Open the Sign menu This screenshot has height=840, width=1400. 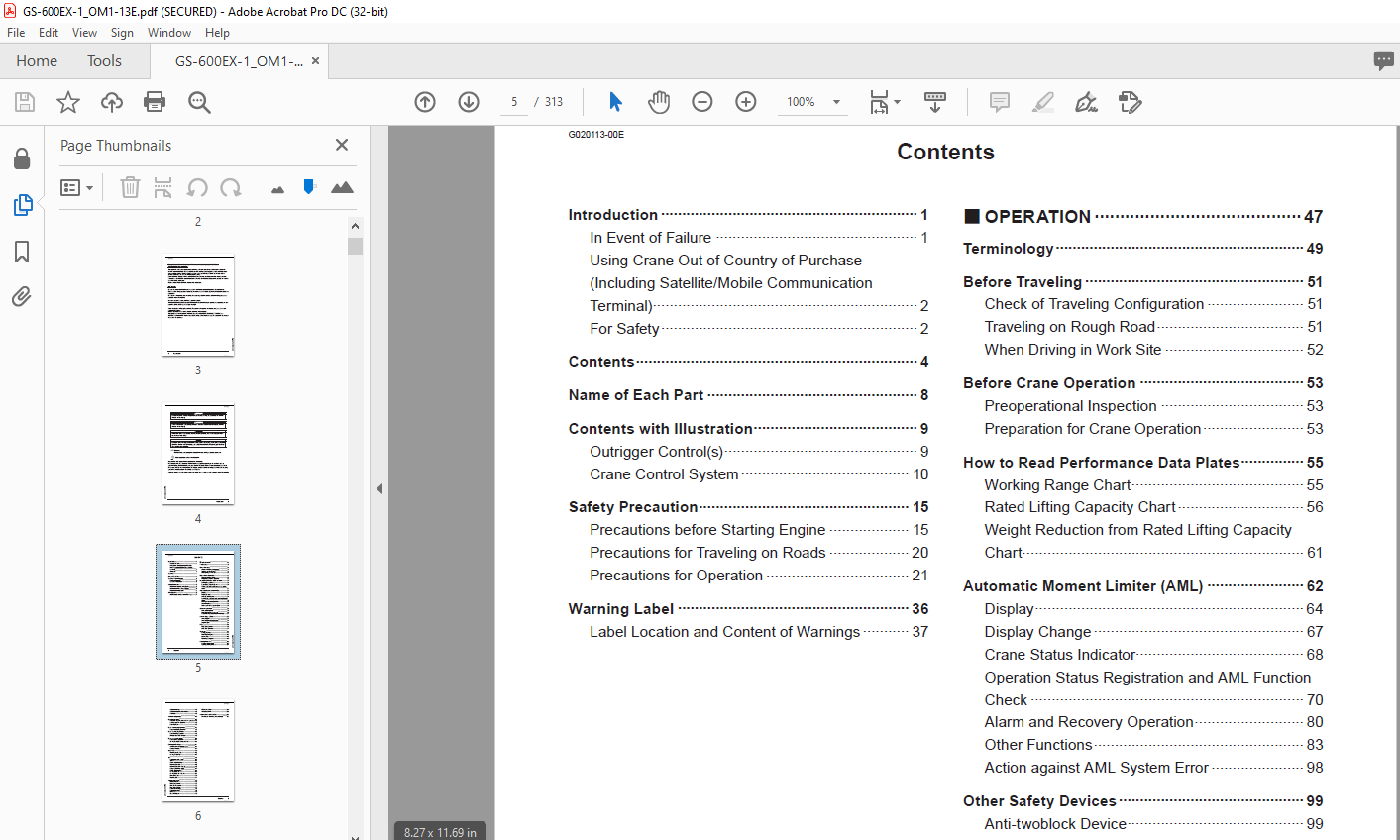click(x=122, y=33)
